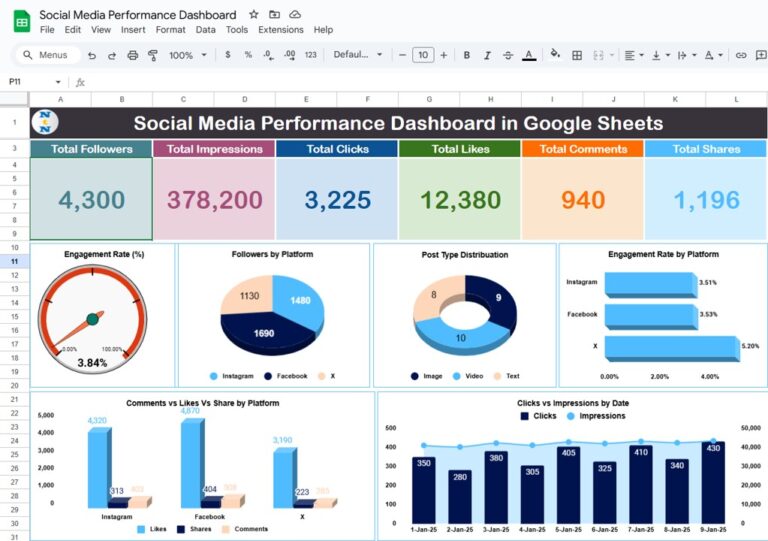
Task: Toggle bold formatting
Action: pos(467,55)
